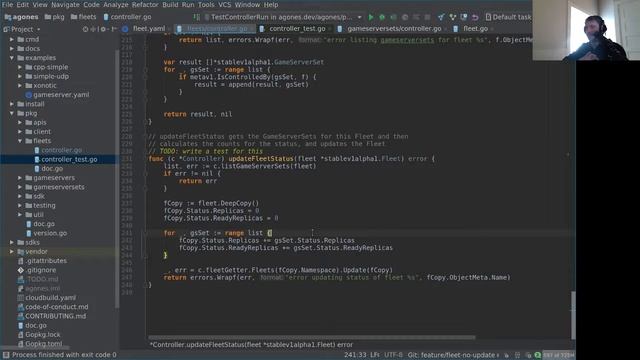
Task: Collapse the fleets folder
Action: coord(20,141)
